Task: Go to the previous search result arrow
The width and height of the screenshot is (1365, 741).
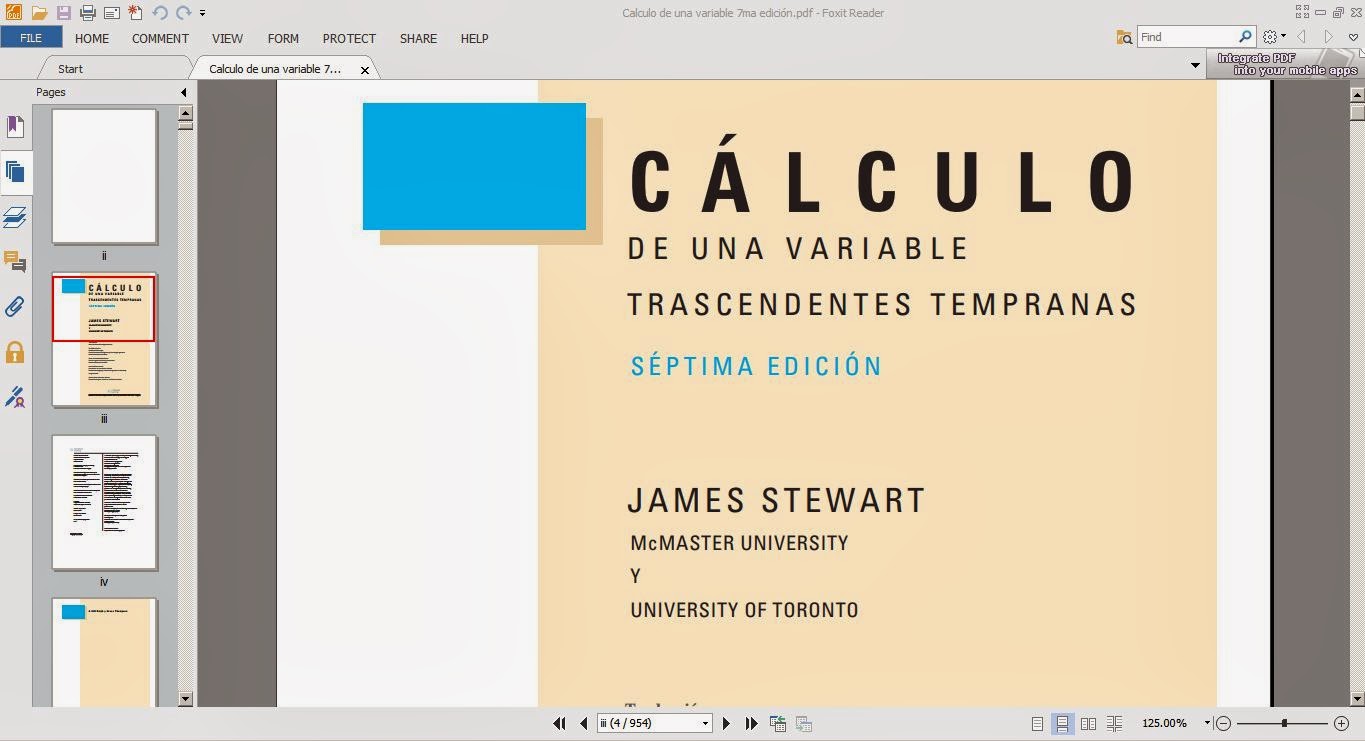Action: (1302, 37)
